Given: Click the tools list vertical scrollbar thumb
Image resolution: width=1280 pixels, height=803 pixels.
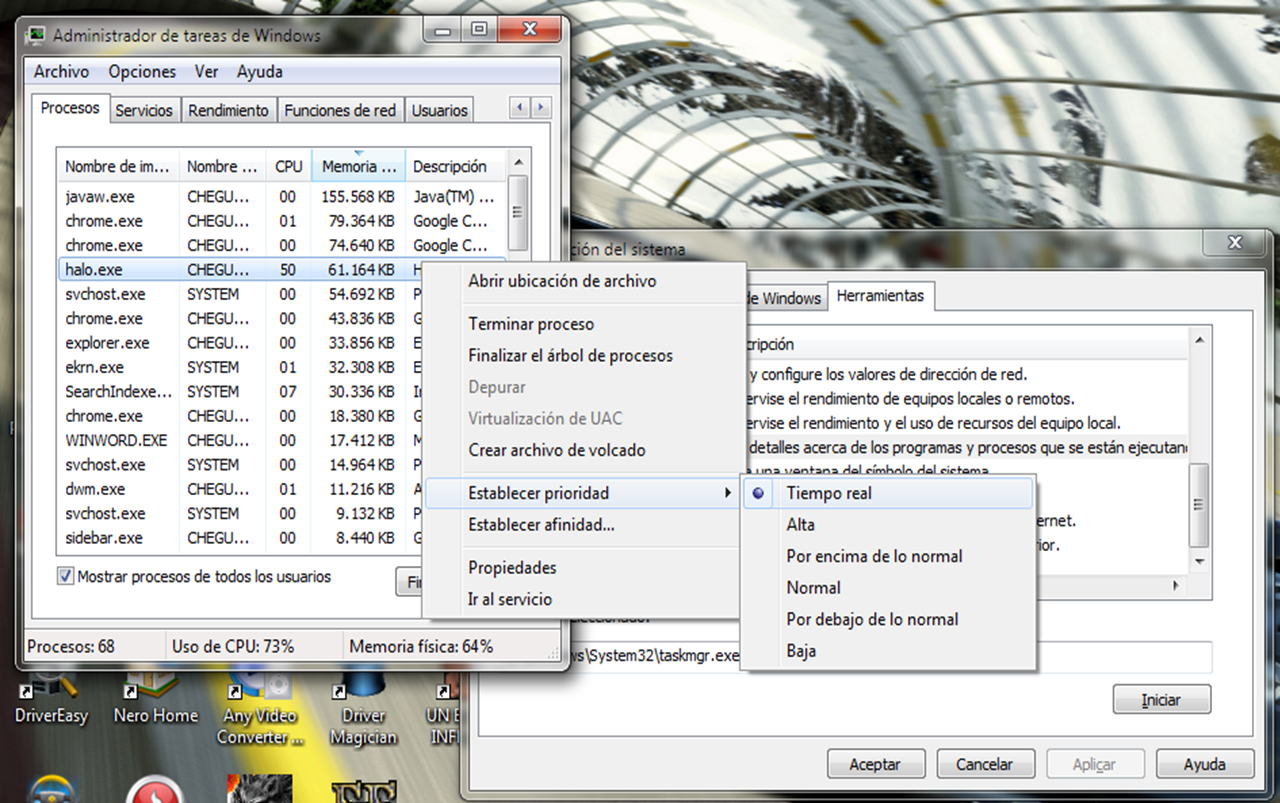Looking at the screenshot, I should click(x=1199, y=504).
